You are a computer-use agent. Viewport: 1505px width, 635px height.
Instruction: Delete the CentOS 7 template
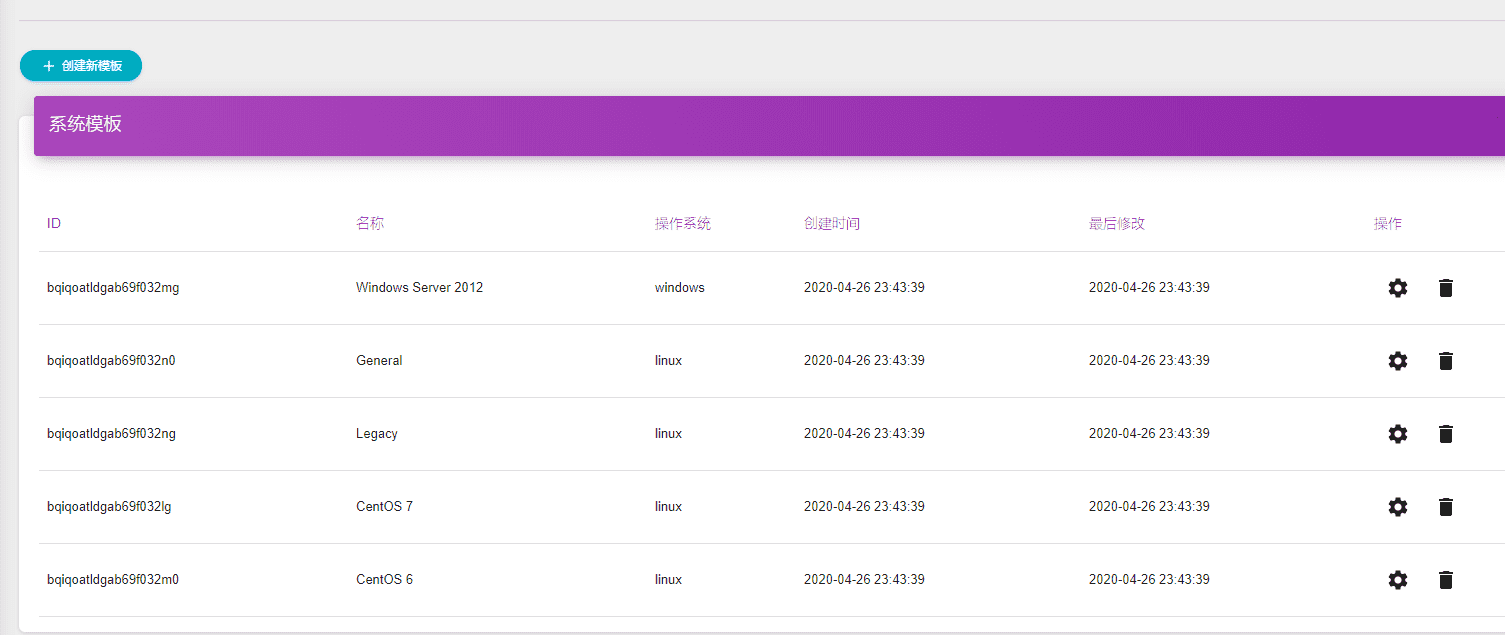tap(1445, 507)
